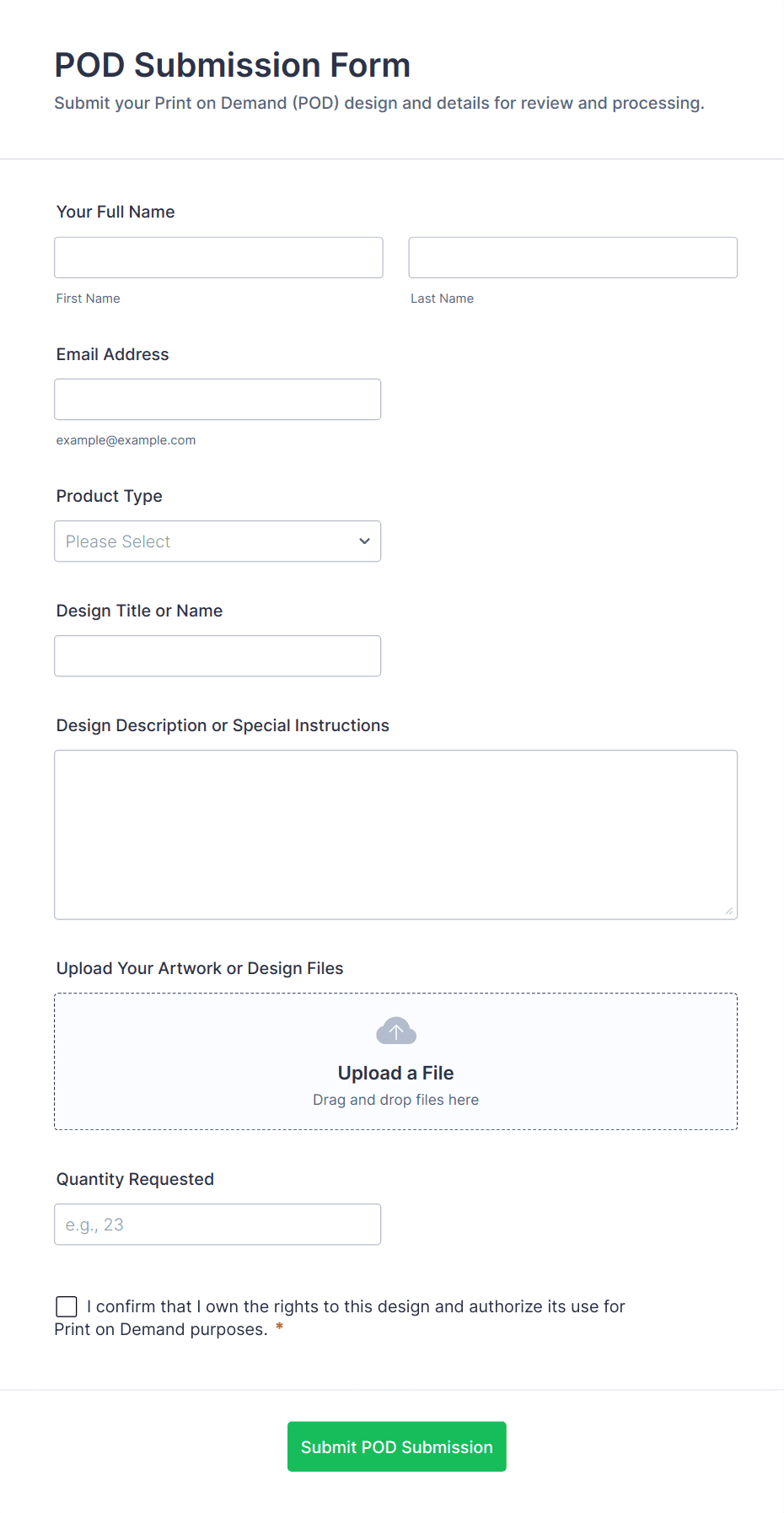
Task: Click the "Your Full Name" label
Action: (x=115, y=212)
